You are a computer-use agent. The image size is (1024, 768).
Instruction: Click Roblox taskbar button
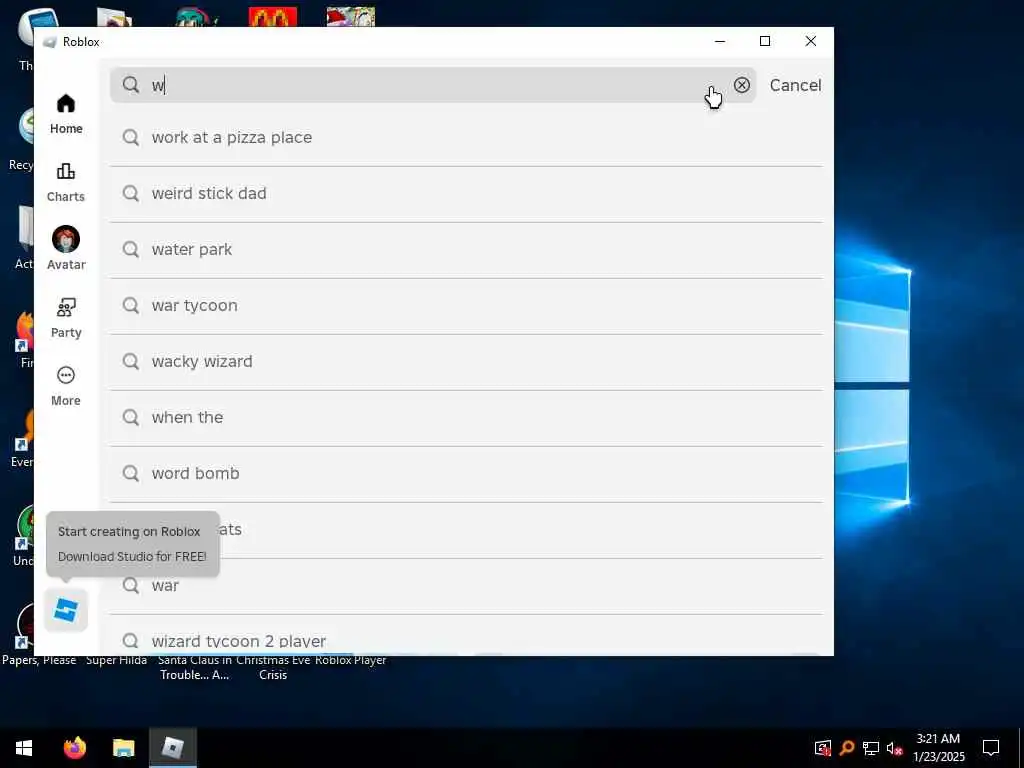[x=172, y=748]
